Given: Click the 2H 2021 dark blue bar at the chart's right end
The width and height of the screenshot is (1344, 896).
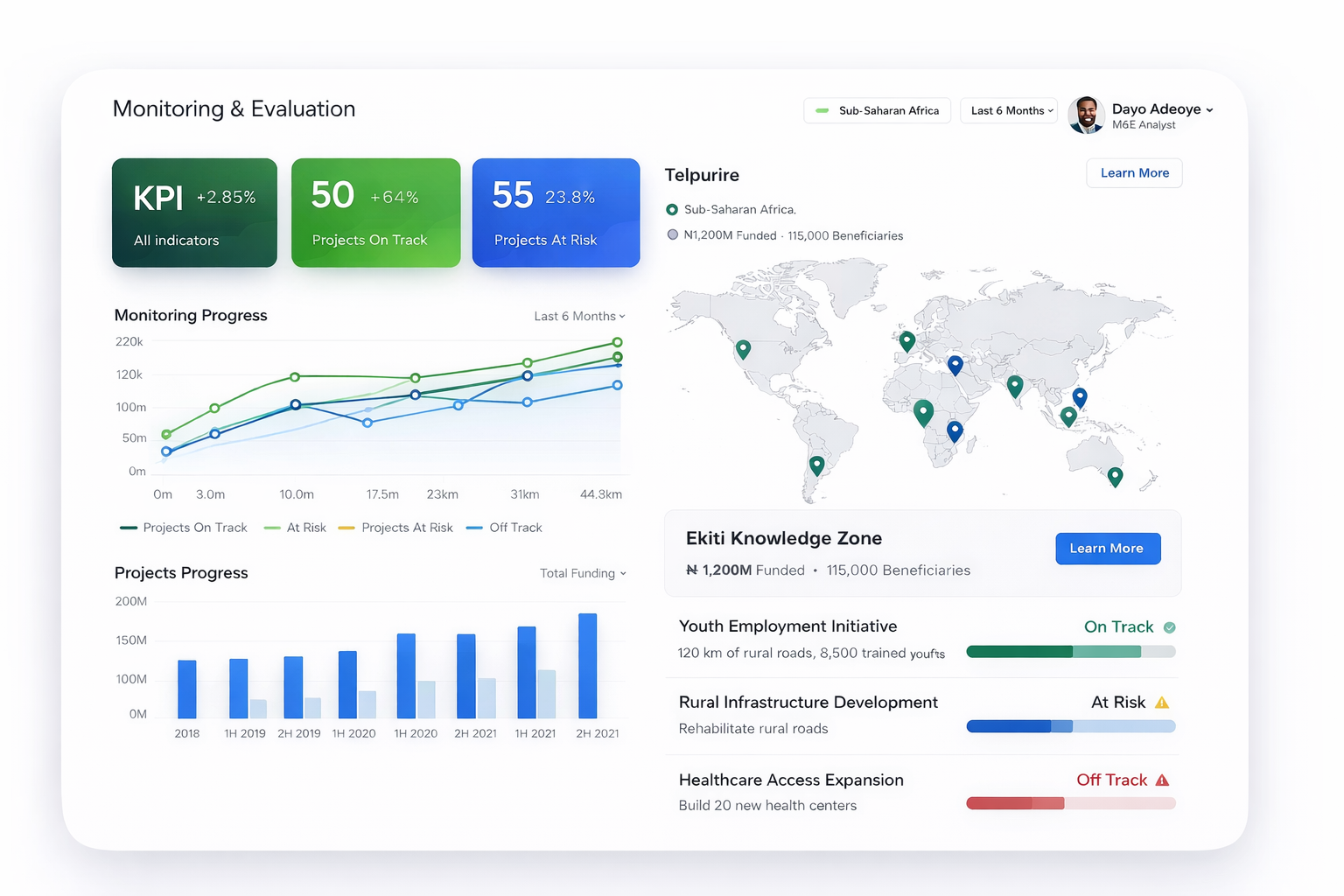Looking at the screenshot, I should 587,666.
